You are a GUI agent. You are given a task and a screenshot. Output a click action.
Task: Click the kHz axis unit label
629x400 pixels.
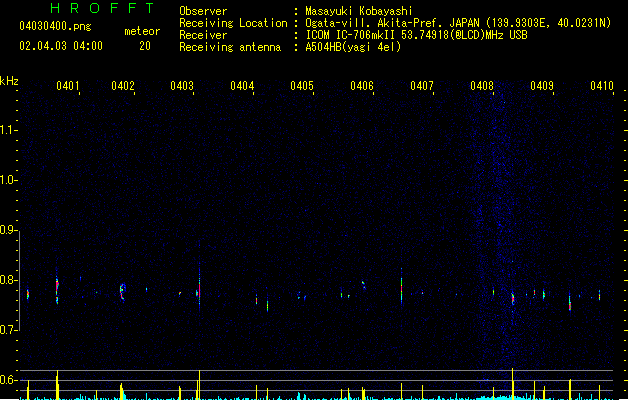9,81
